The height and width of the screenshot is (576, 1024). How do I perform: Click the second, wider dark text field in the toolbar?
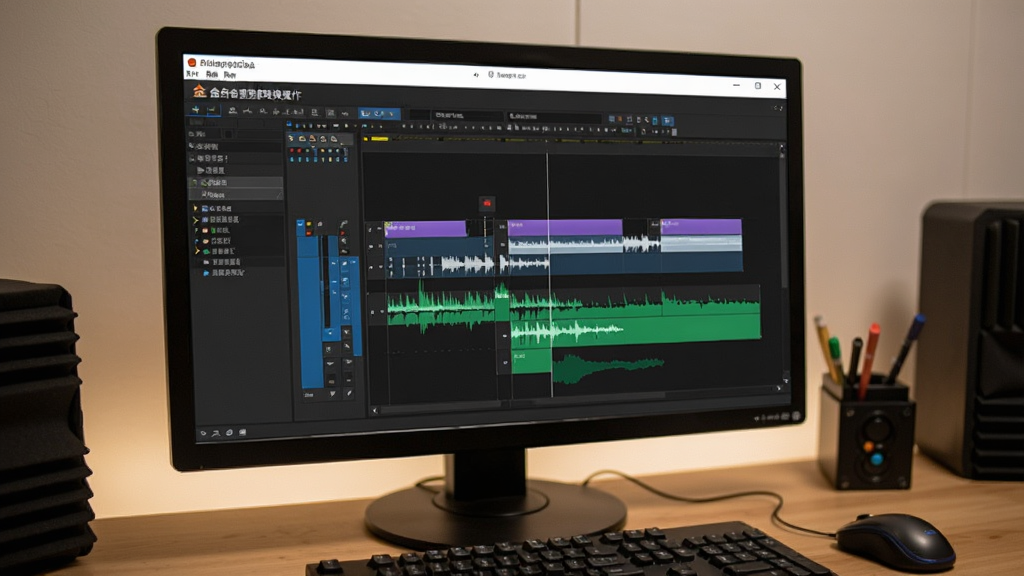tap(554, 117)
